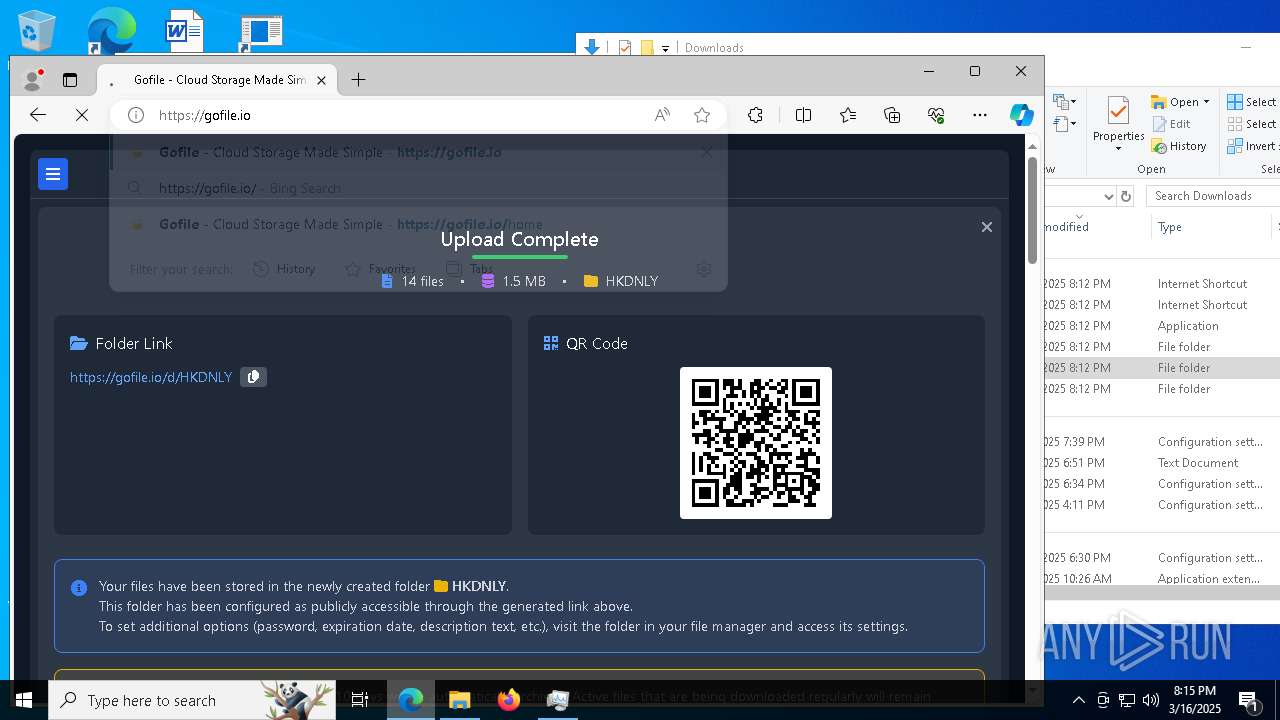This screenshot has width=1280, height=720.
Task: Open the Word document desktop icon
Action: pyautogui.click(x=185, y=30)
